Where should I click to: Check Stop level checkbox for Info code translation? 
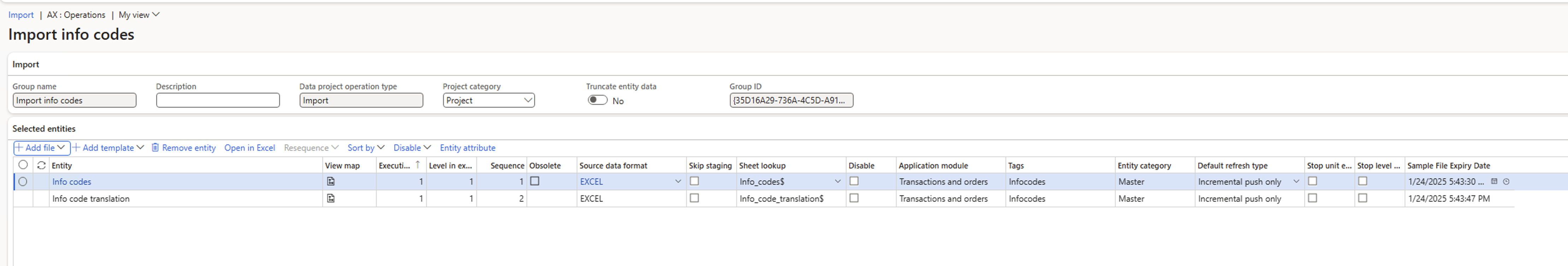pos(1362,198)
